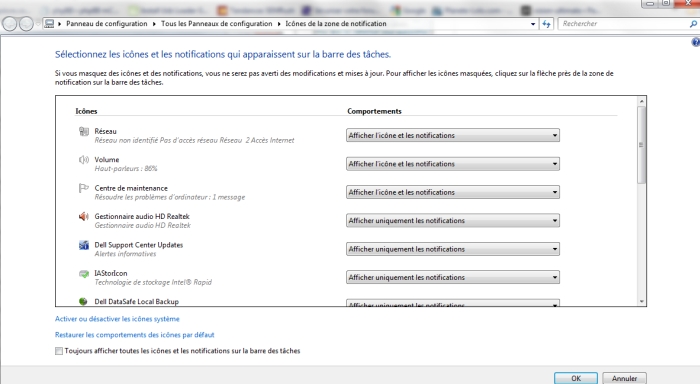Screen dimensions: 700x384
Task: Click the Alertes informatives description text
Action: click(125, 254)
